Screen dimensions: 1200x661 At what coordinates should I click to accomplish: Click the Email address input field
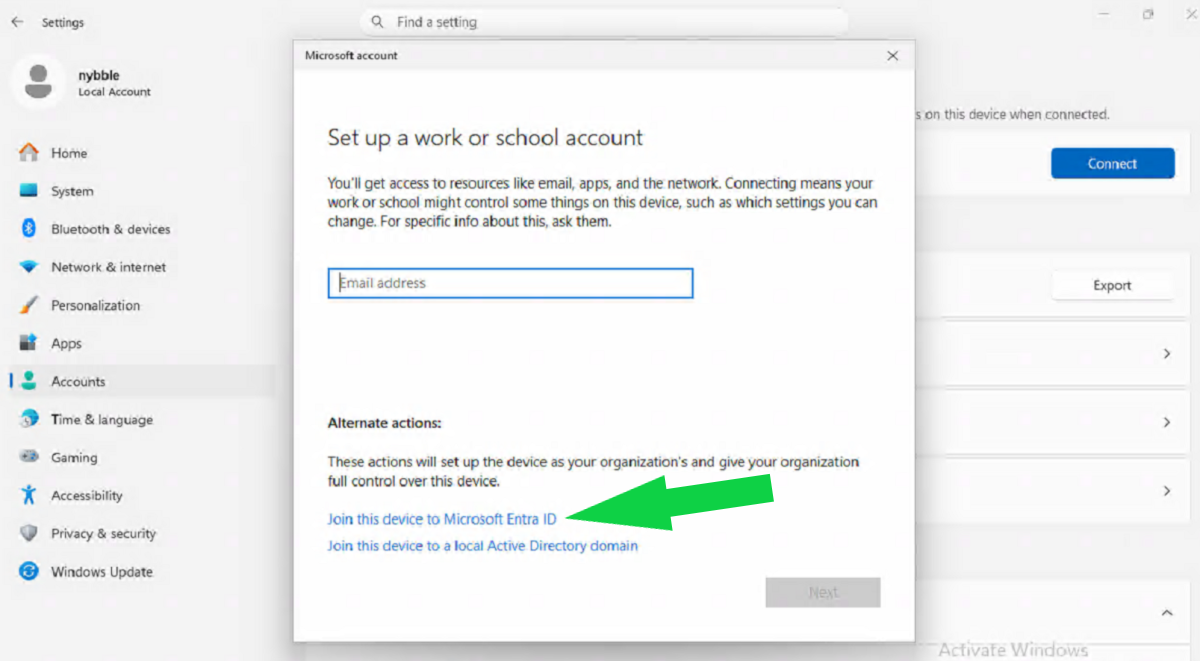tap(510, 283)
